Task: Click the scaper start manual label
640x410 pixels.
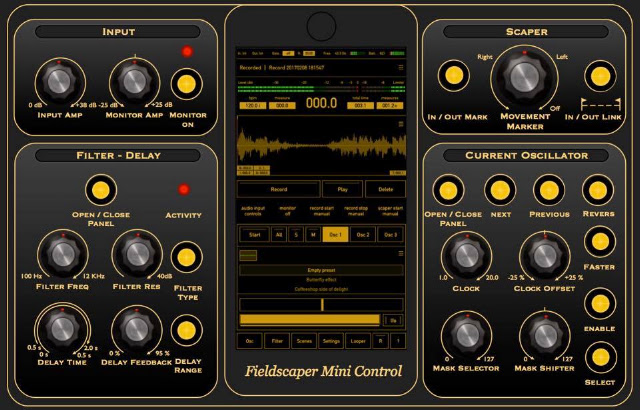Action: pyautogui.click(x=390, y=211)
